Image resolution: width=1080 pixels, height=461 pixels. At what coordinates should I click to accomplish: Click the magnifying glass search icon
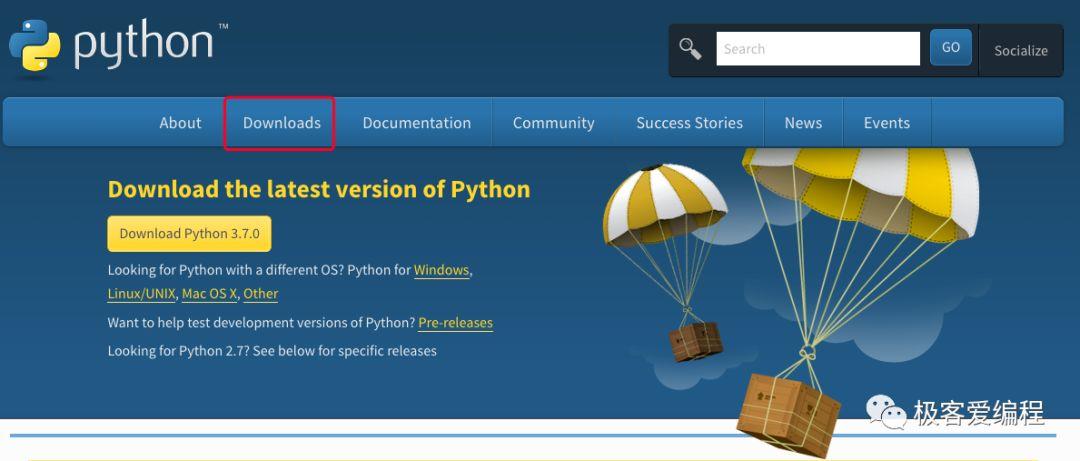(690, 49)
